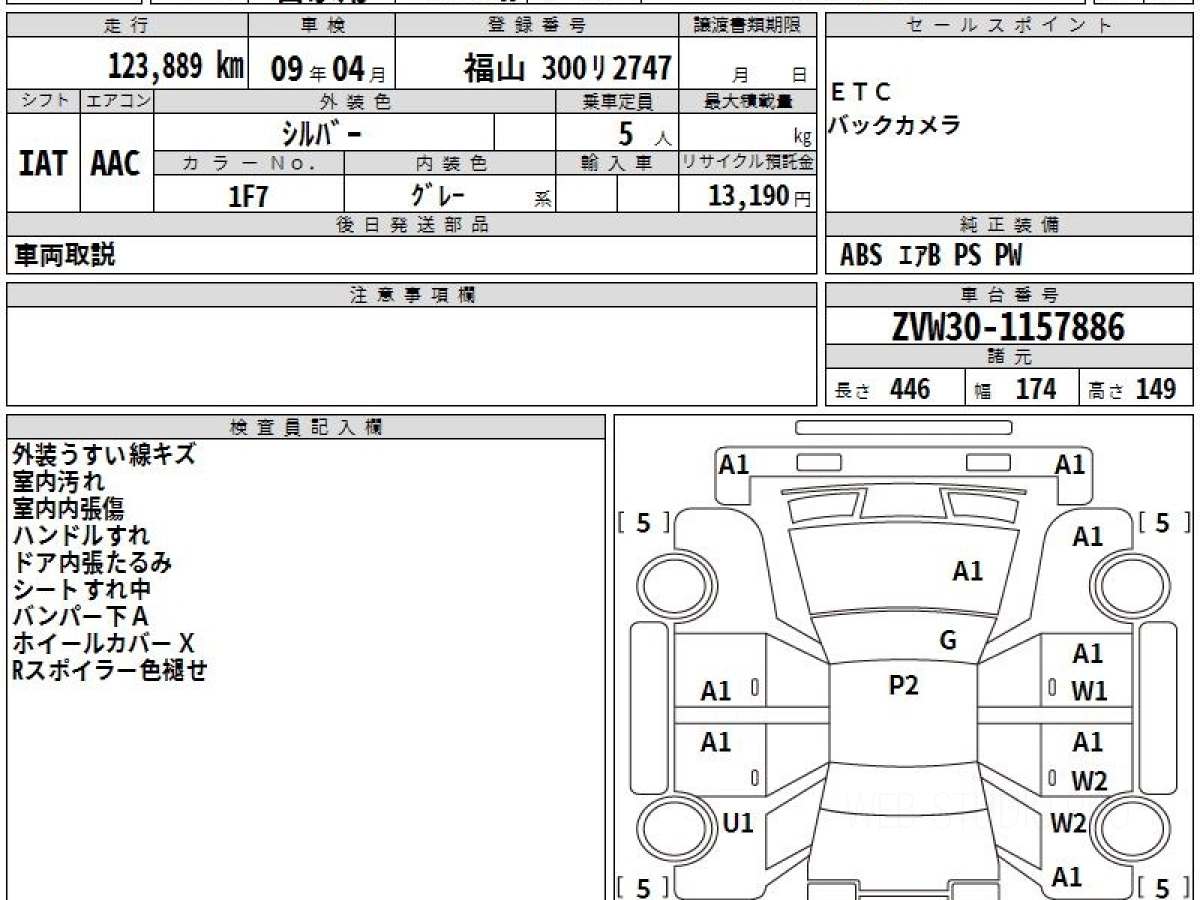Click the 車検 header label
This screenshot has height=900, width=1200.
click(321, 26)
